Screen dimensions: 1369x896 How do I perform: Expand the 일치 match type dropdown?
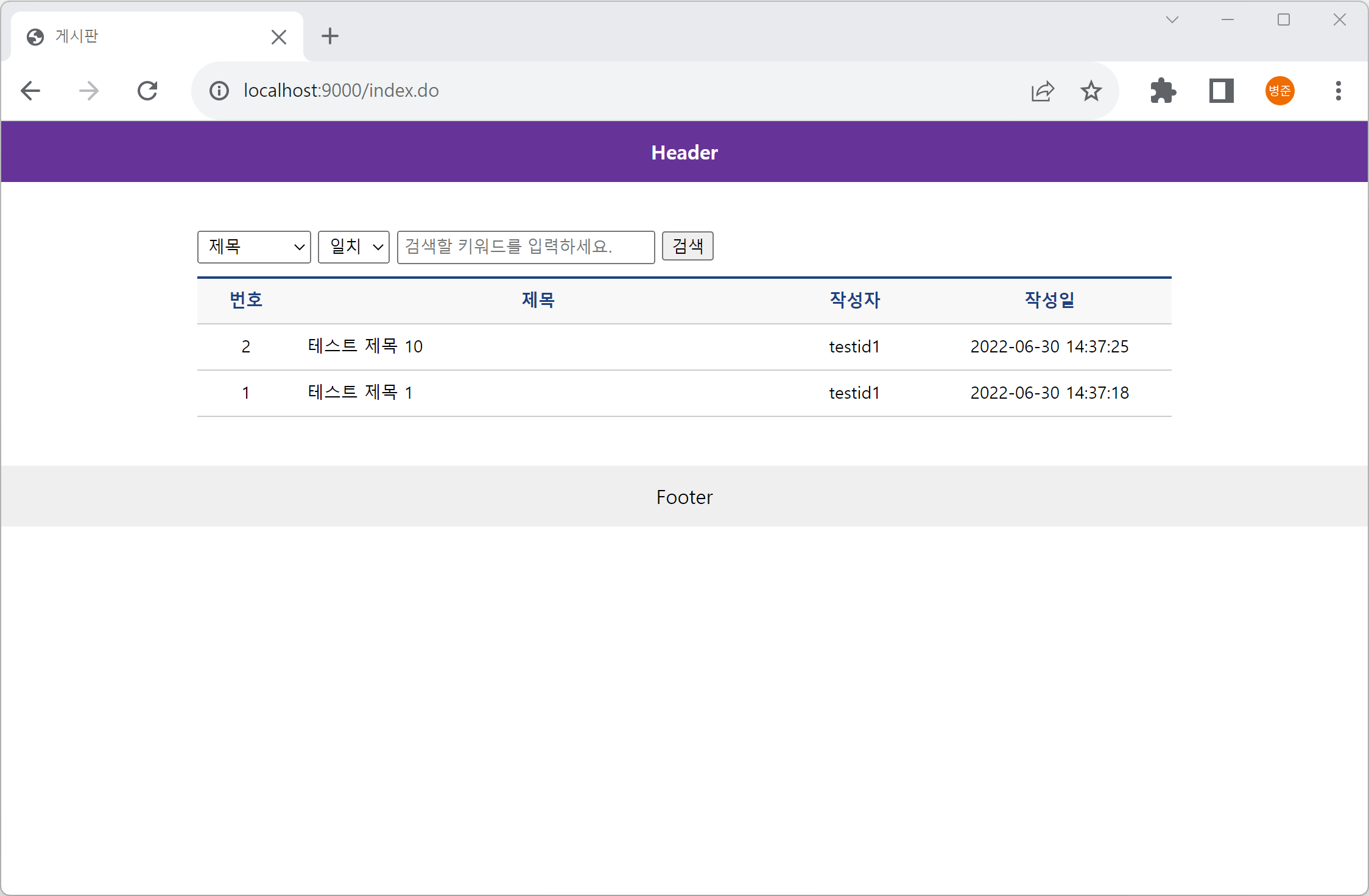354,247
